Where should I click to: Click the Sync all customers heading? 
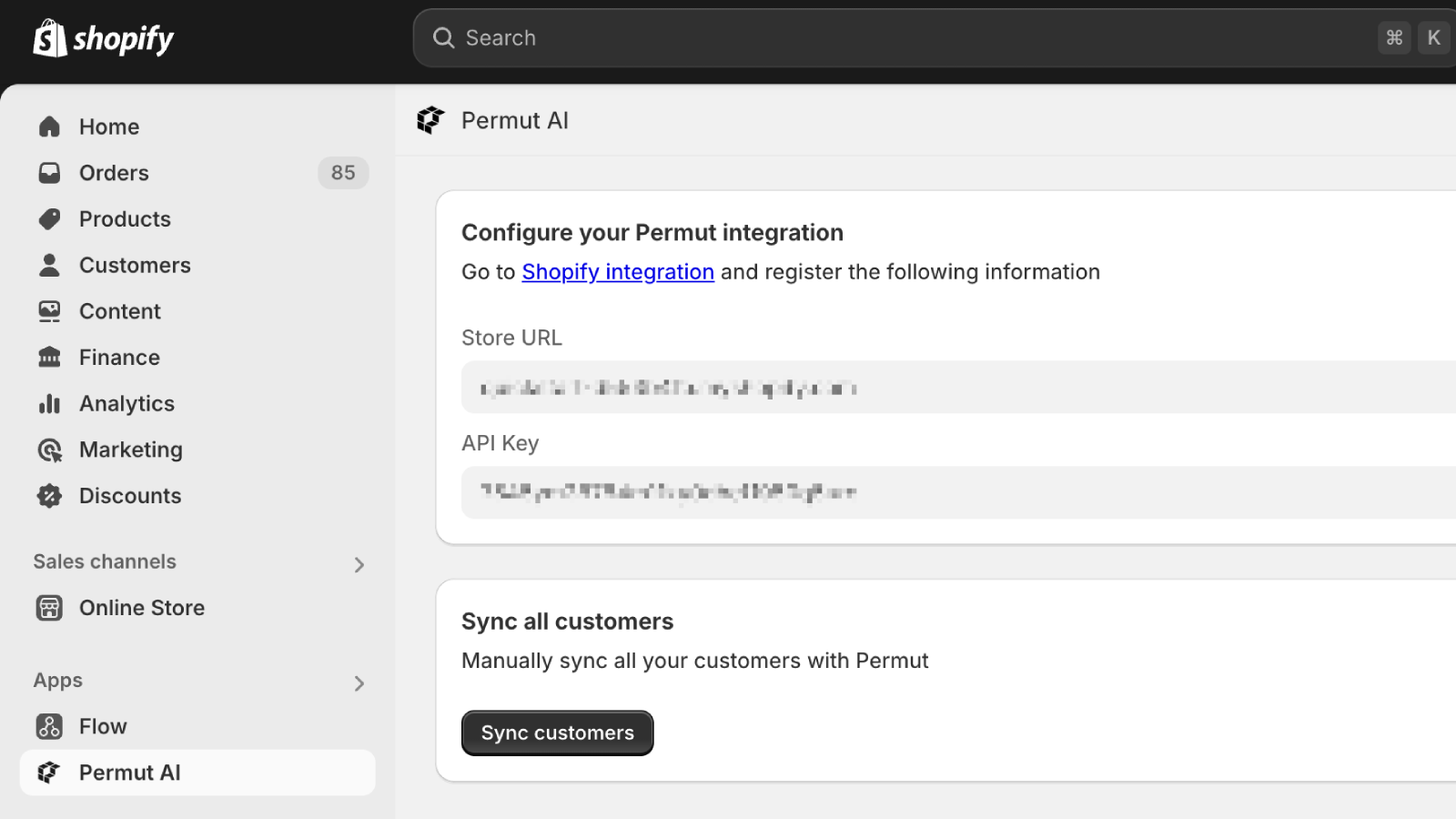click(568, 622)
